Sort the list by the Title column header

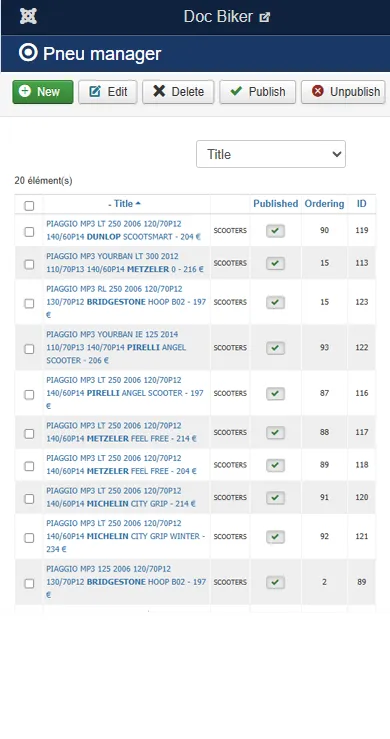[x=124, y=204]
